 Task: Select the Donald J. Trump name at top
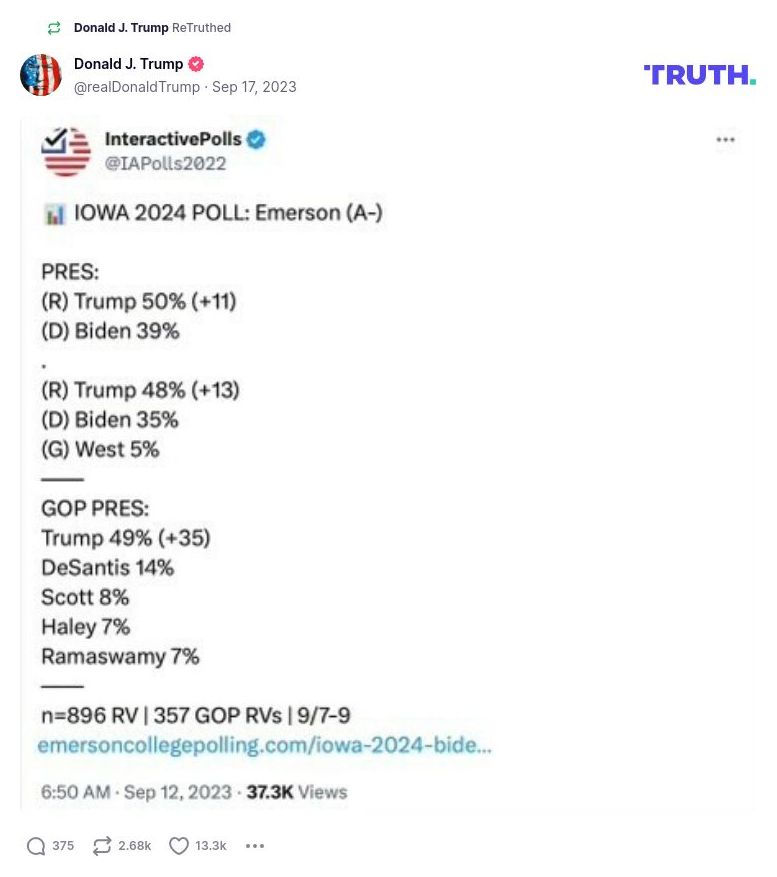129,63
